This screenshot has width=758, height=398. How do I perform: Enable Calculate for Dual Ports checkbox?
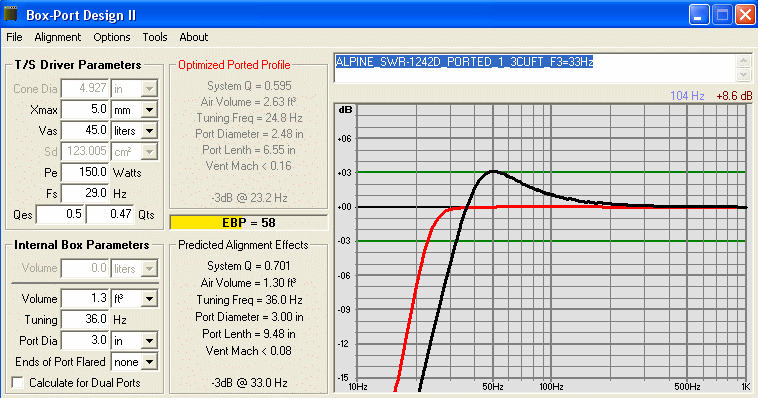point(18,383)
